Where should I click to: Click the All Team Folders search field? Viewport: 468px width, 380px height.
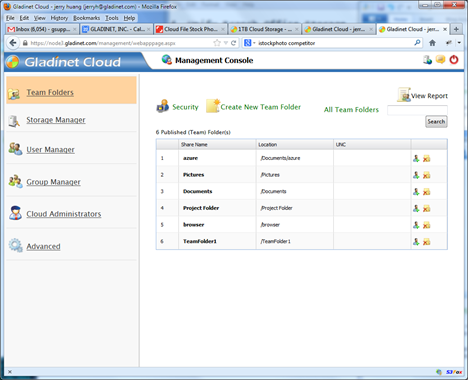point(417,110)
